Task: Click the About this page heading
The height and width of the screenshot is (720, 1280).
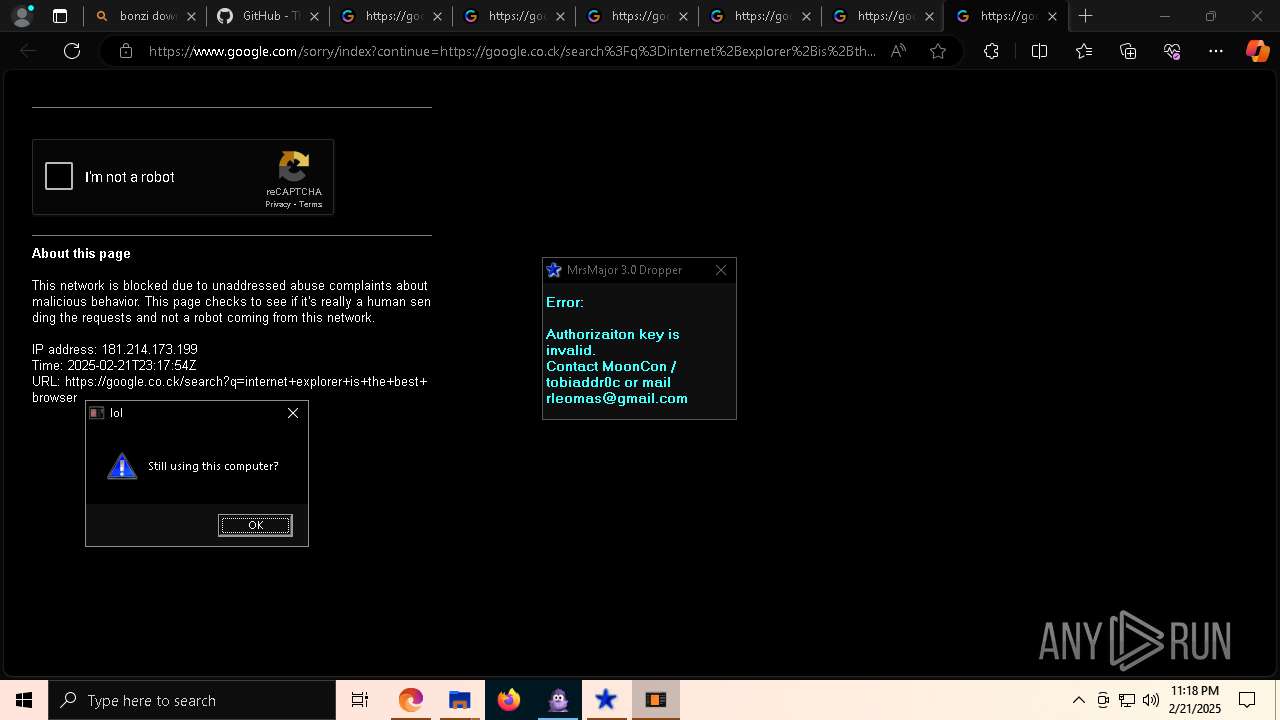Action: (81, 254)
